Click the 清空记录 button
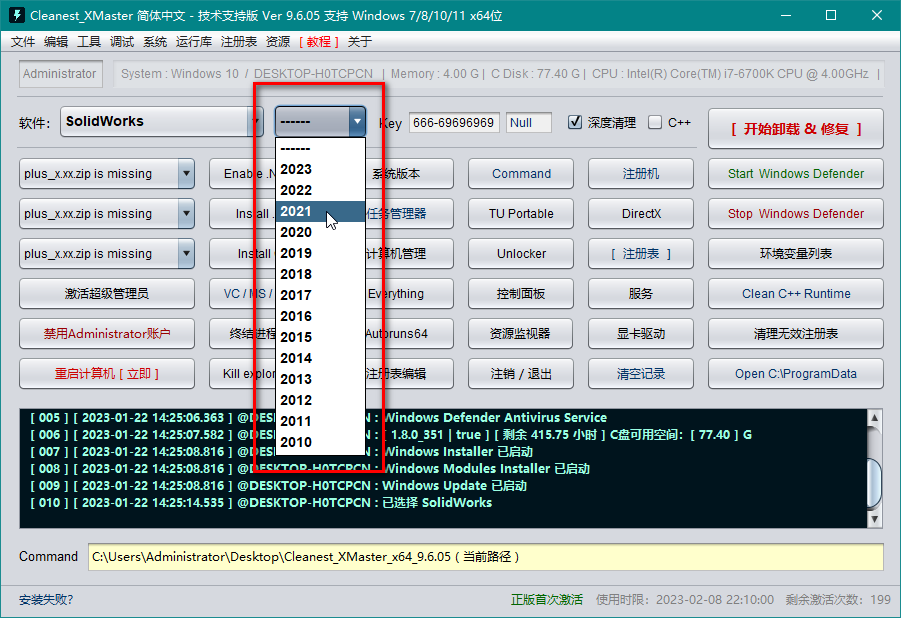The image size is (901, 618). [x=641, y=373]
